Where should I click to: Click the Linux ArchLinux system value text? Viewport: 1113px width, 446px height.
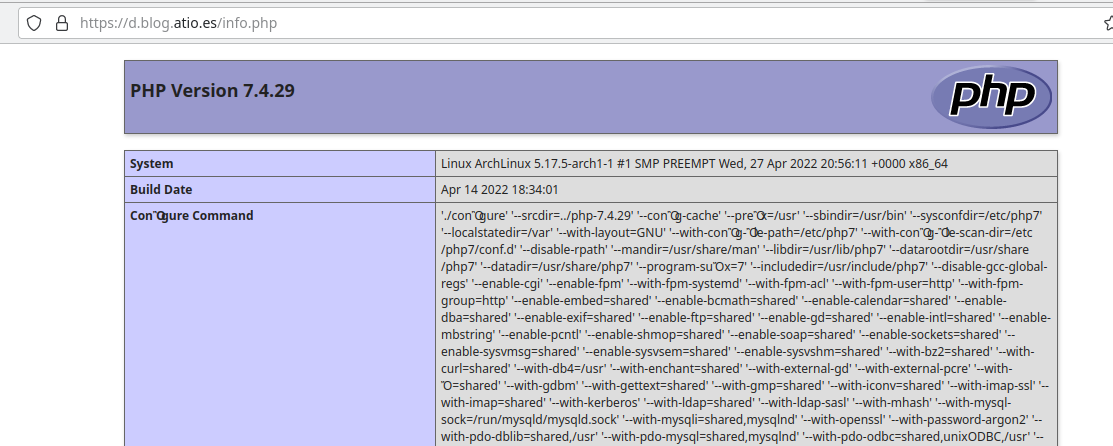pos(694,164)
